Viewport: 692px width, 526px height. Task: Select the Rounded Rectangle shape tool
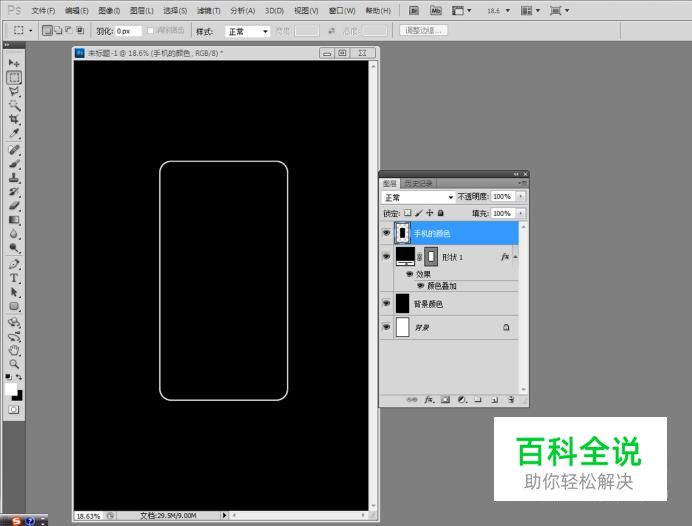(x=14, y=306)
